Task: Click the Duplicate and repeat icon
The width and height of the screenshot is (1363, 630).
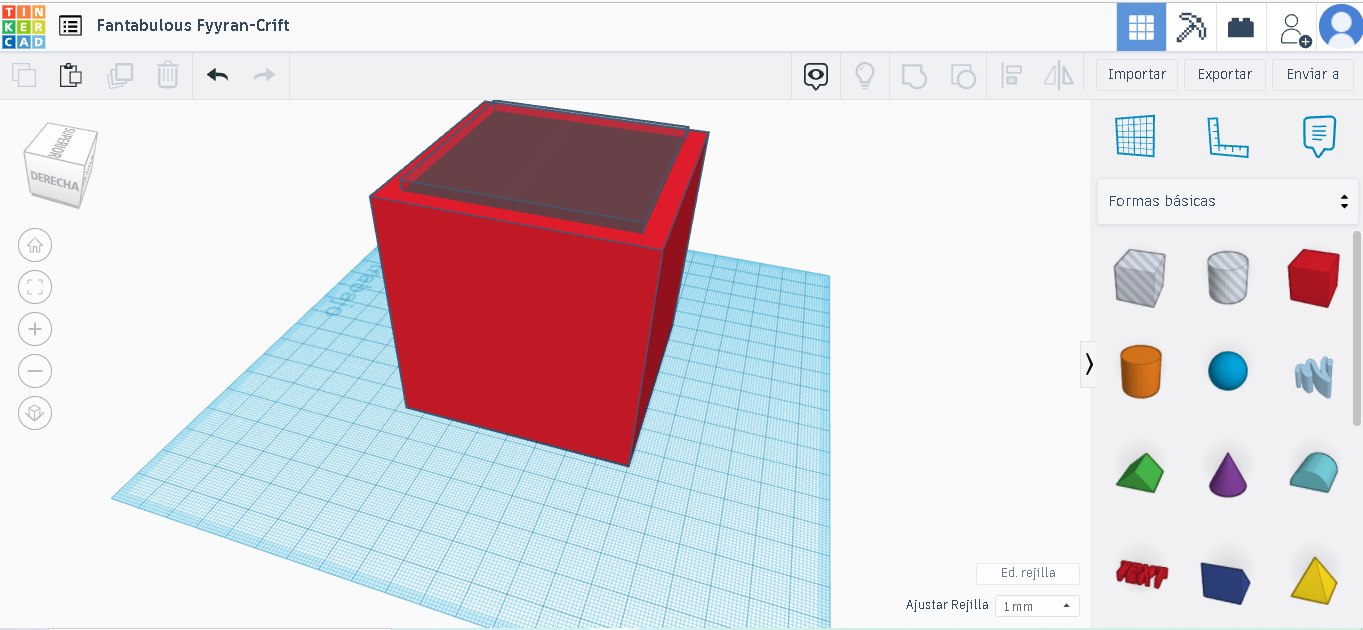Action: (x=120, y=75)
